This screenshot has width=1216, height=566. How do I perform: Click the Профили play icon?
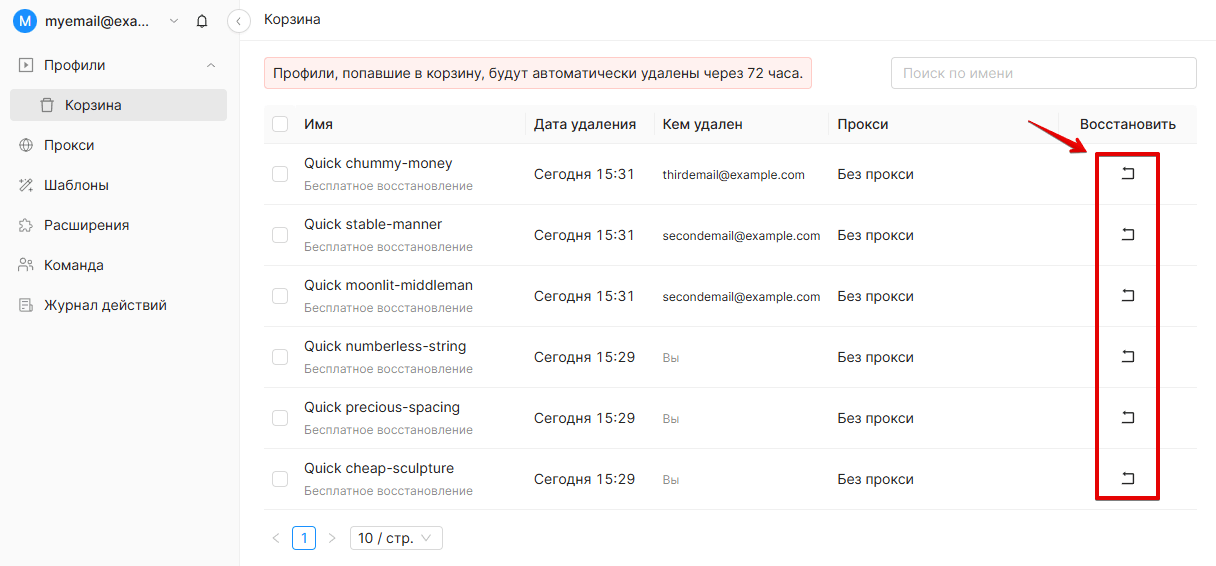click(x=26, y=65)
